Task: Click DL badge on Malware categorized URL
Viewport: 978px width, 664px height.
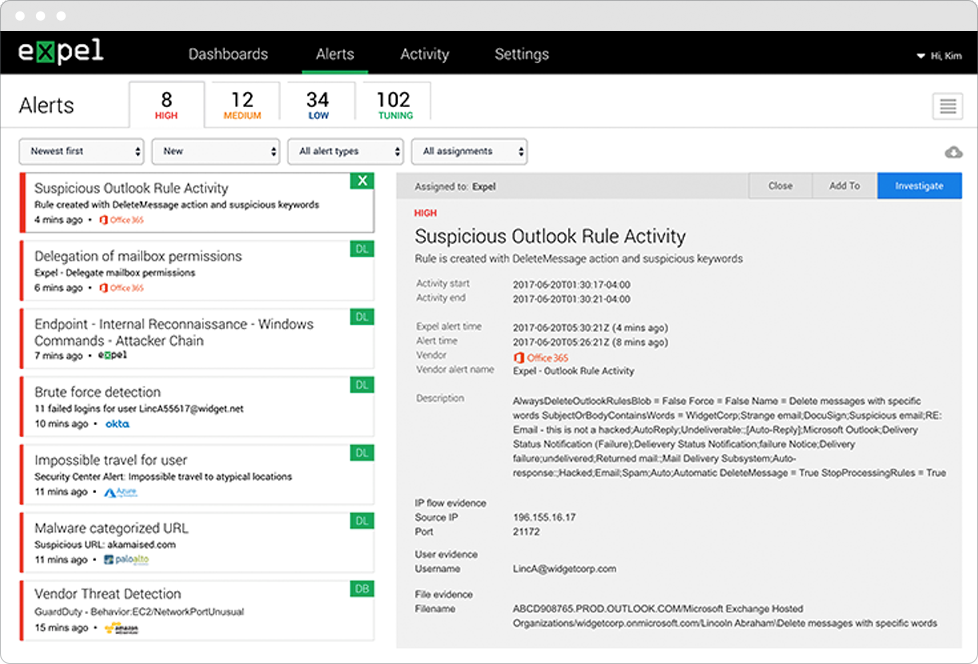Action: tap(362, 521)
